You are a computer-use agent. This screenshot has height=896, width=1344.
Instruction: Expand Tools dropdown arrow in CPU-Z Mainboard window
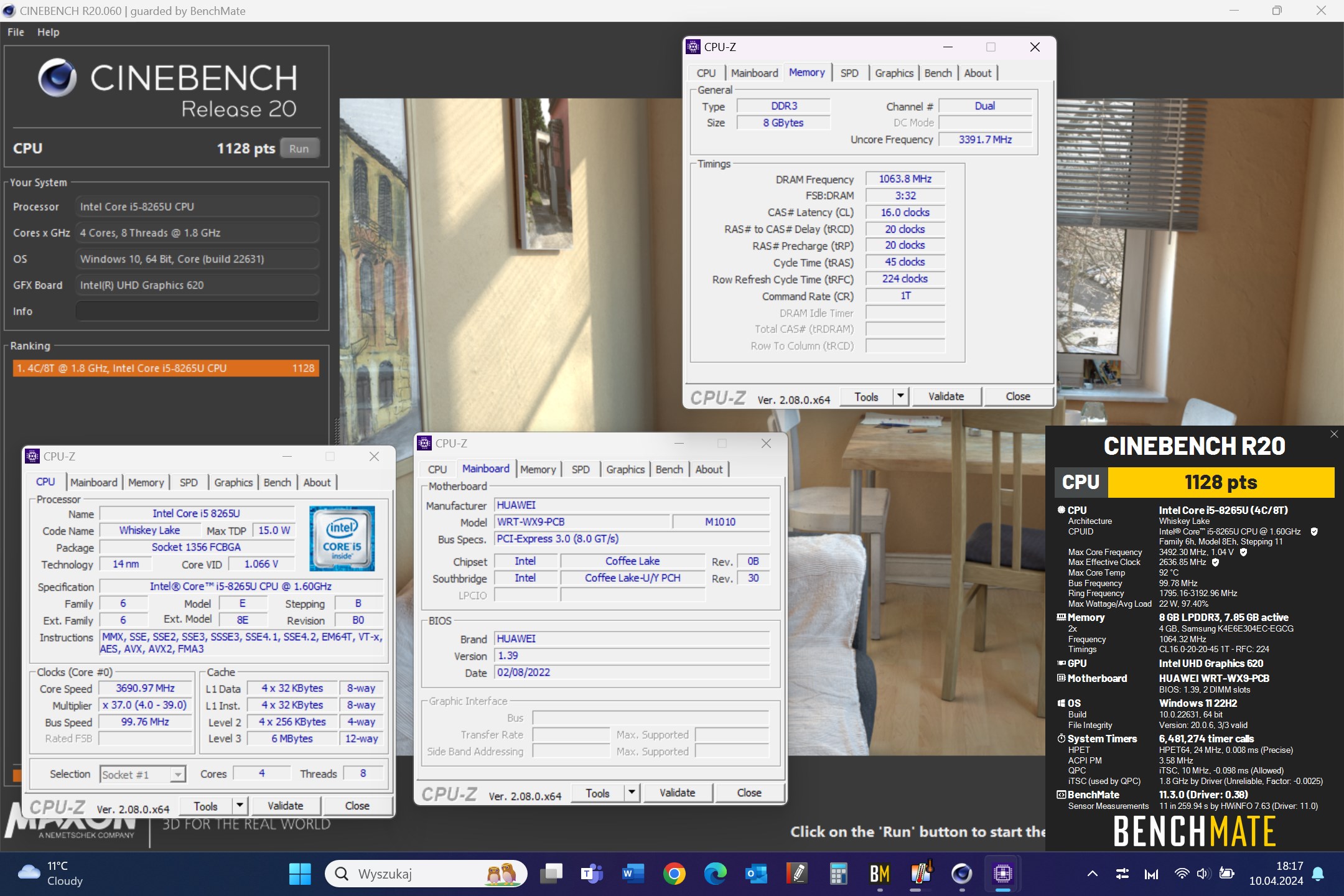(632, 793)
